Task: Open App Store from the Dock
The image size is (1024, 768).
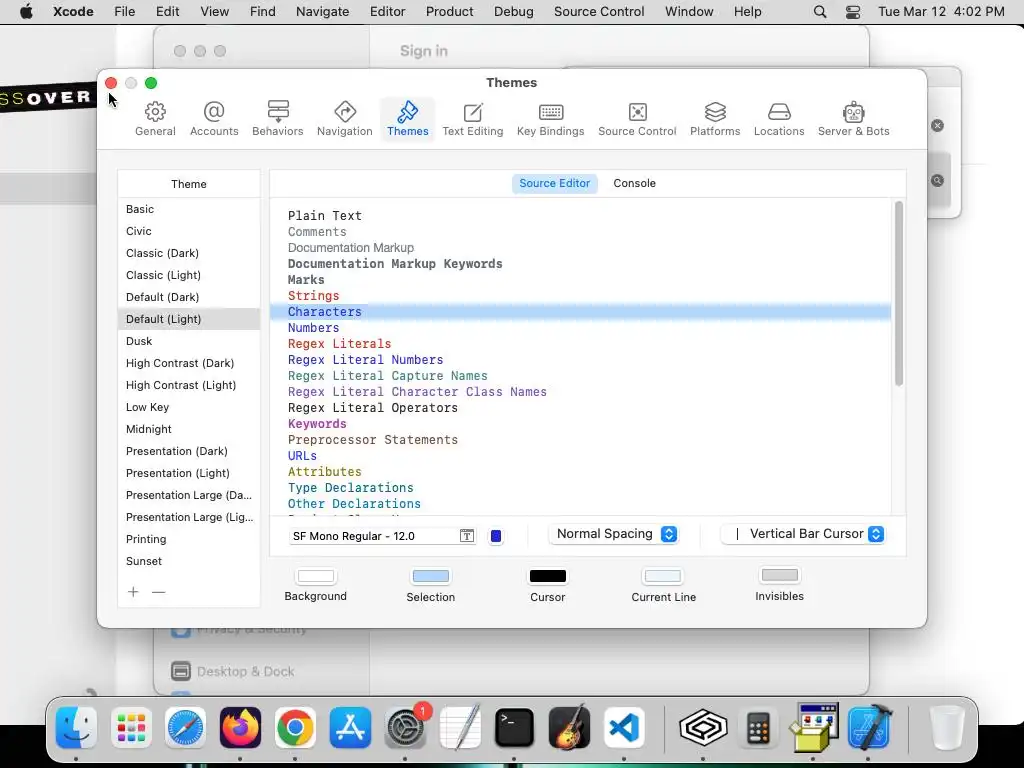Action: click(x=350, y=728)
